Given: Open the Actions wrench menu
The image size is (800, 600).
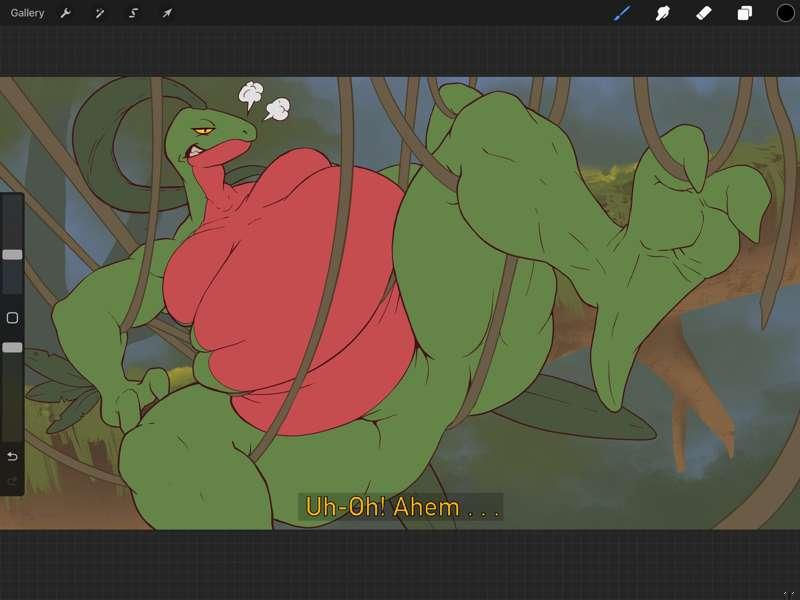Looking at the screenshot, I should (65, 13).
